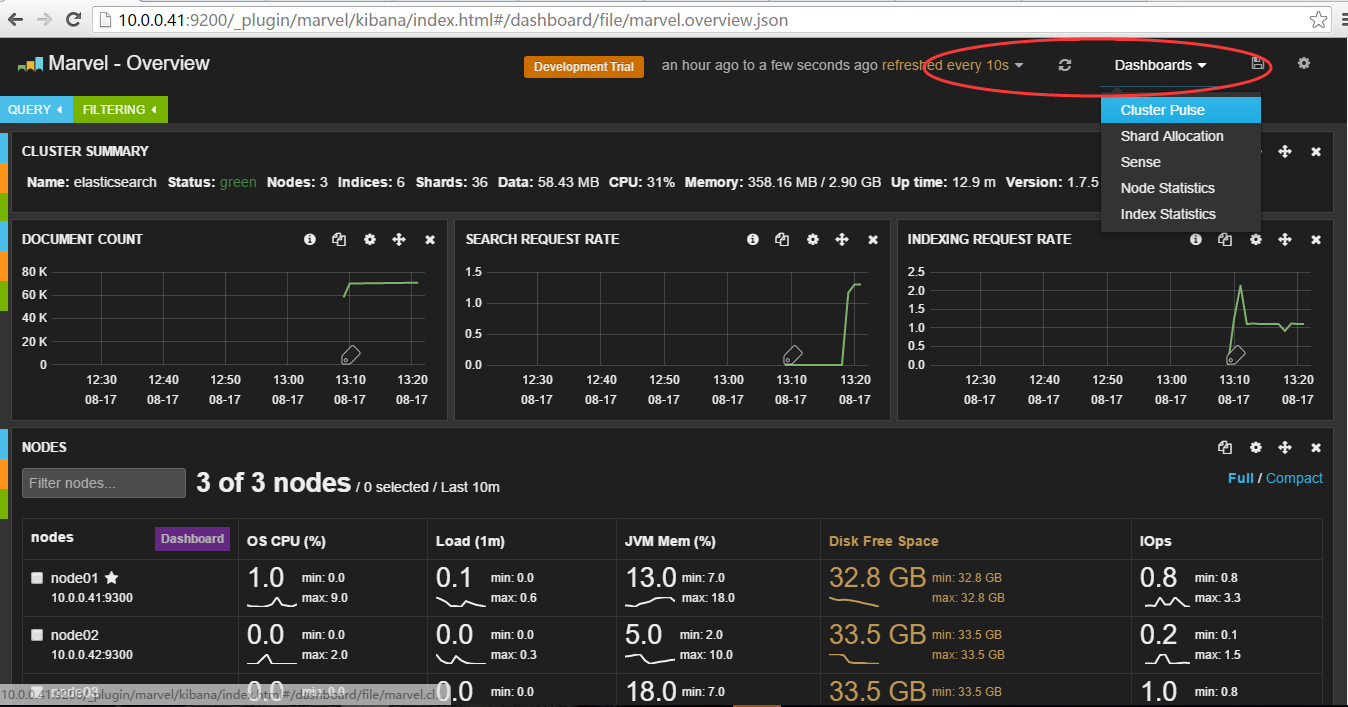Image resolution: width=1348 pixels, height=707 pixels.
Task: Configure the Nodes panel gear
Action: click(x=1256, y=448)
